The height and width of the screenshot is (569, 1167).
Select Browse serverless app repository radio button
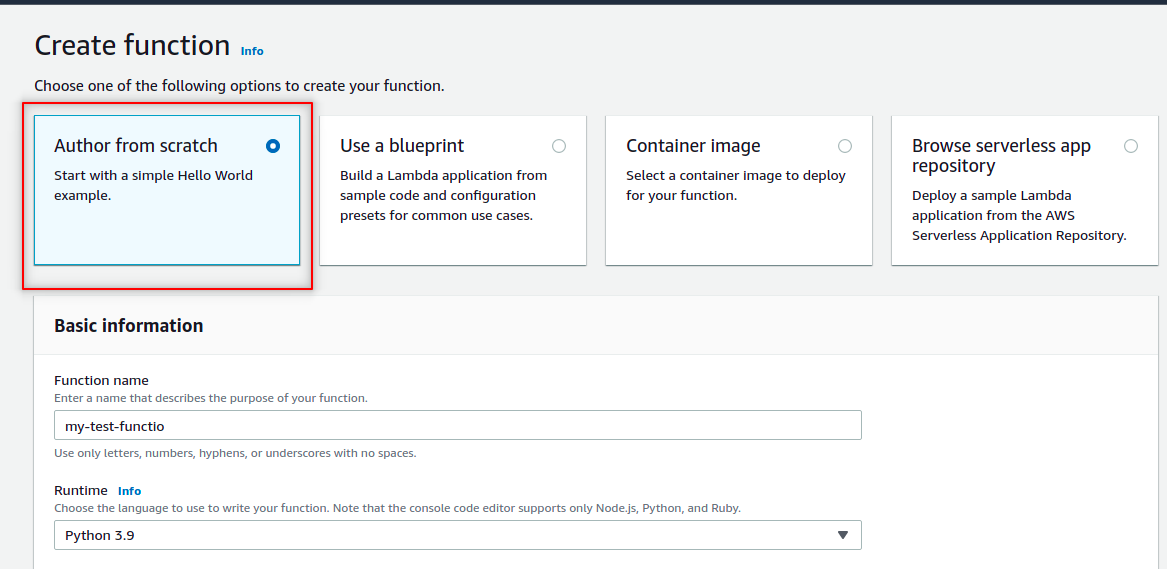click(x=1131, y=146)
